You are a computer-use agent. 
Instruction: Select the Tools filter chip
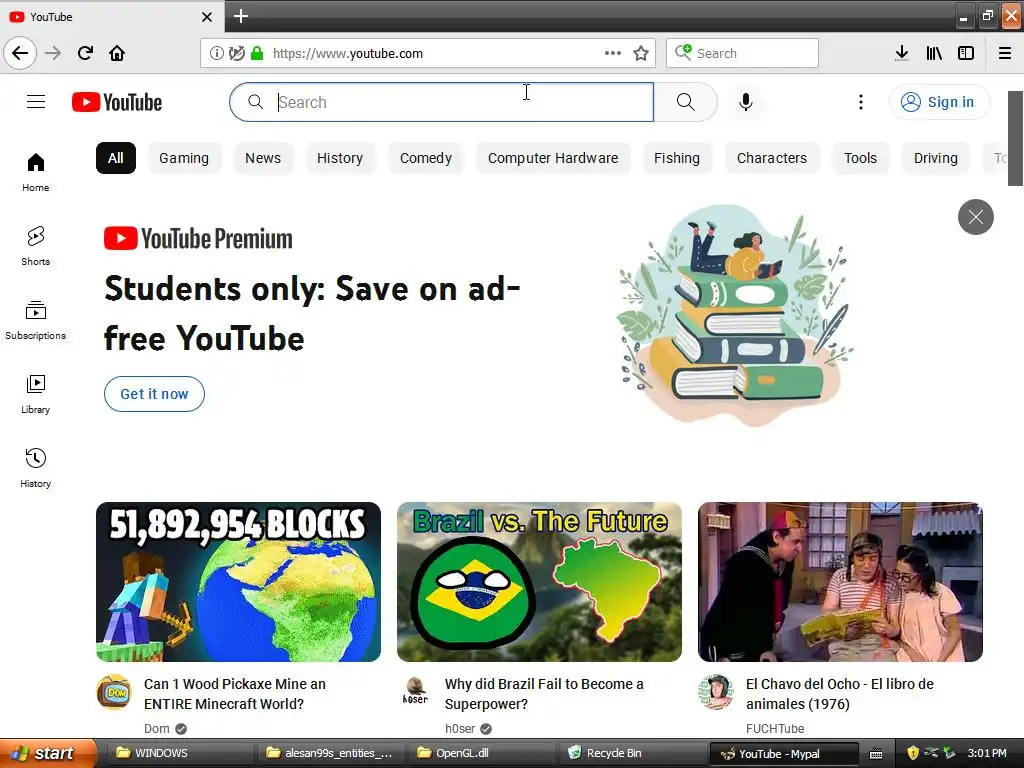point(860,158)
